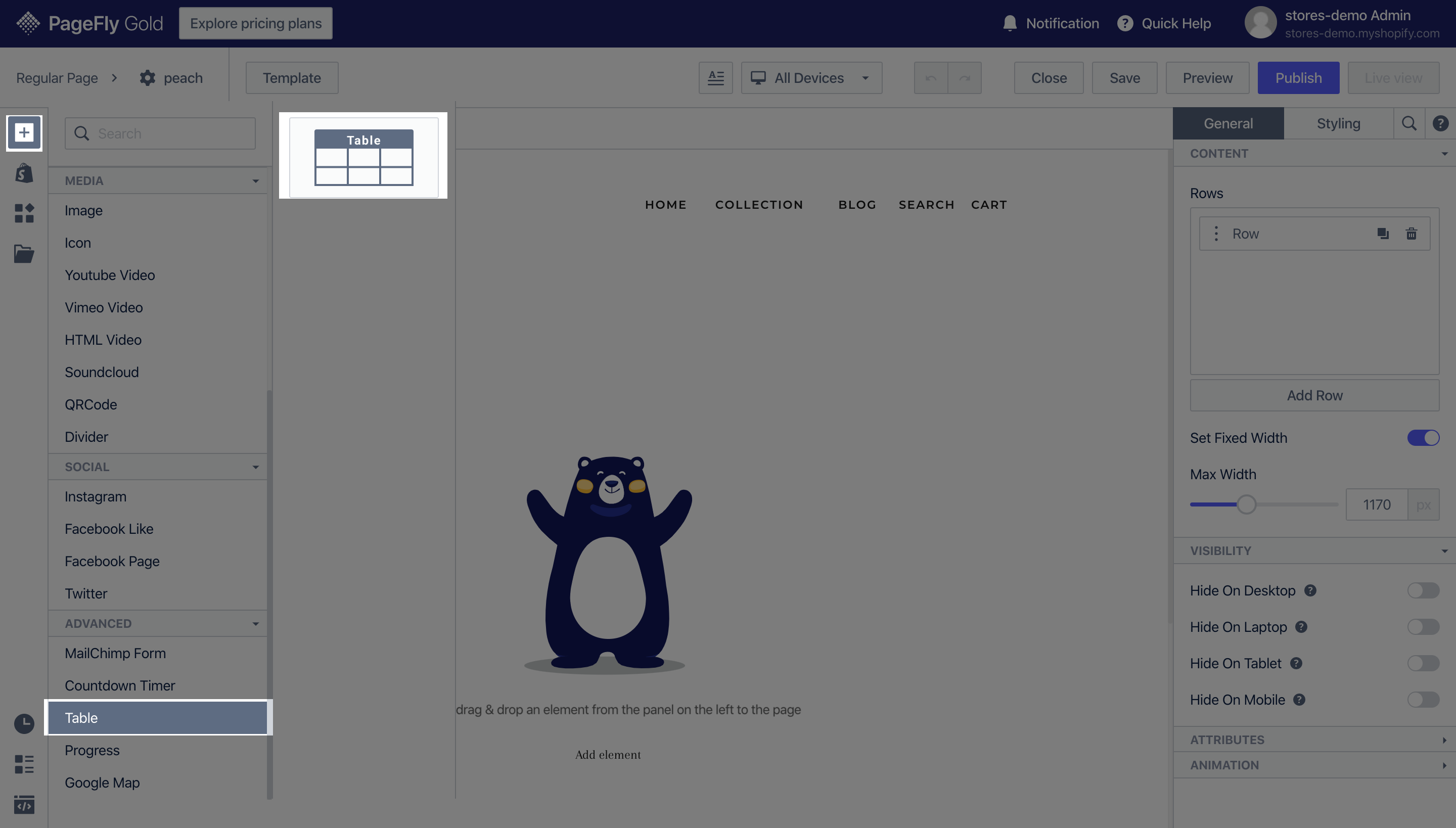Screen dimensions: 1456x828
Task: Collapse the VISIBILITY section
Action: (1314, 551)
